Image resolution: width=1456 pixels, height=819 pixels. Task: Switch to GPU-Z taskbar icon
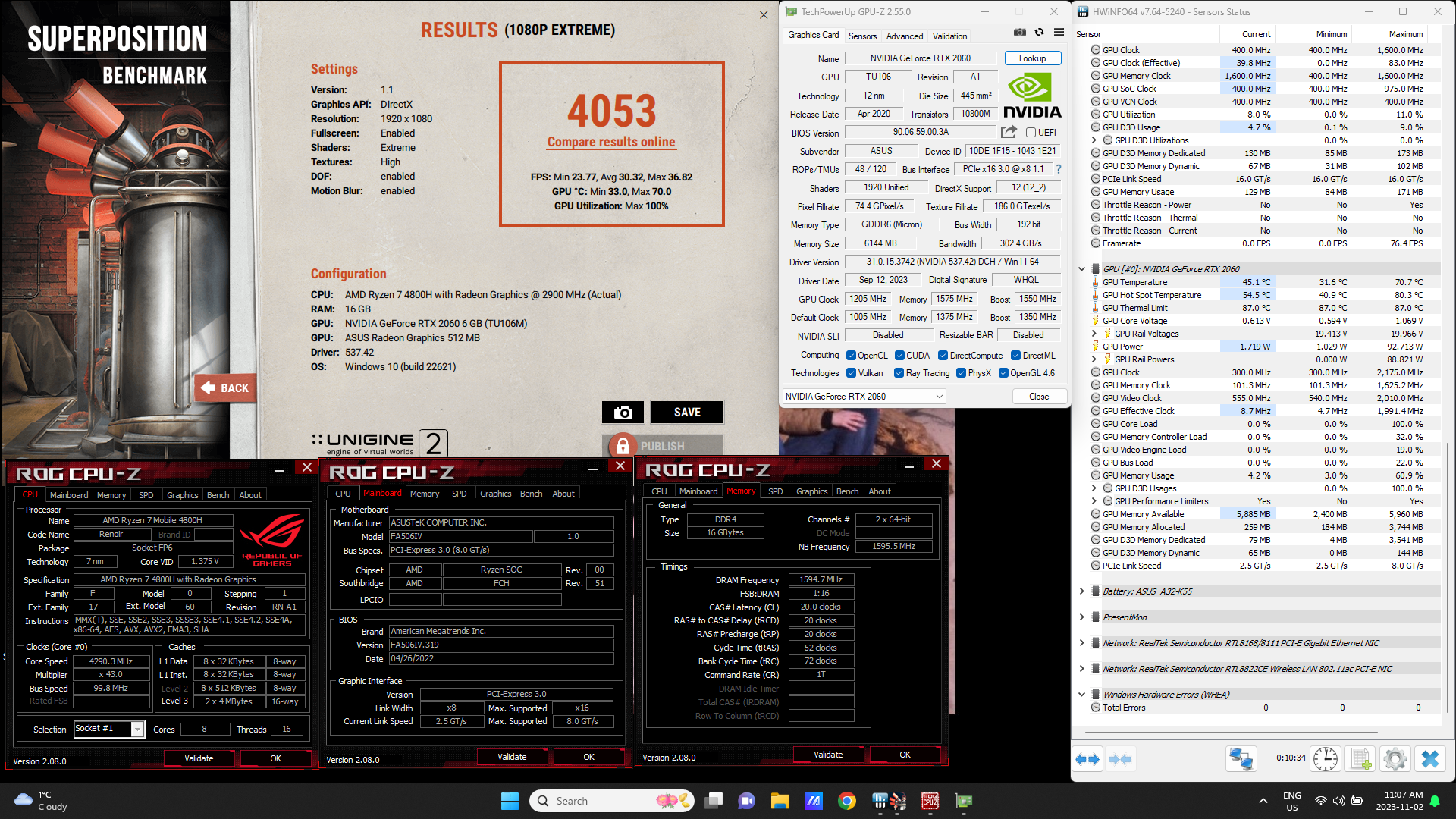964,801
